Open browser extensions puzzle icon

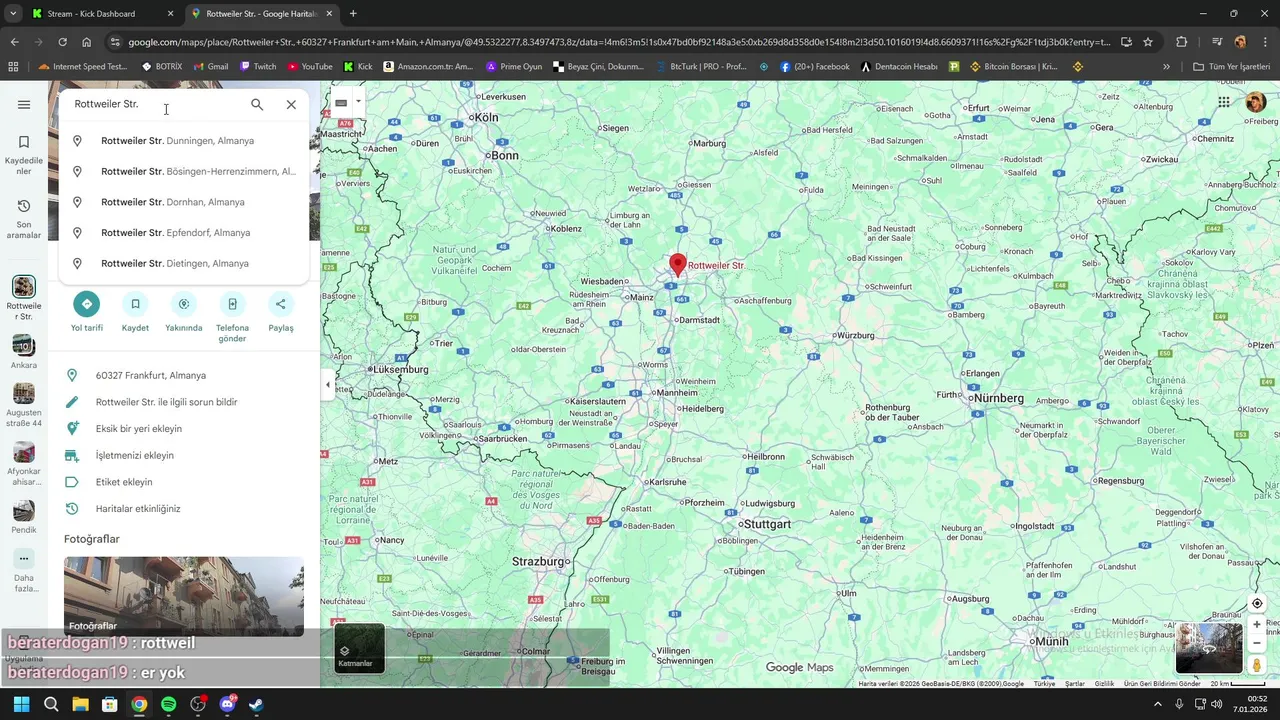click(x=1181, y=42)
